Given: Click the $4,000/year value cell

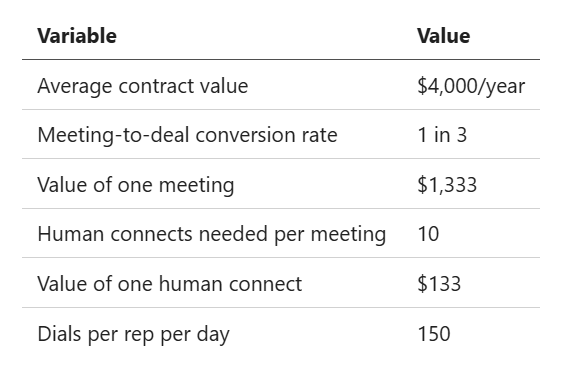Looking at the screenshot, I should coord(471,86).
